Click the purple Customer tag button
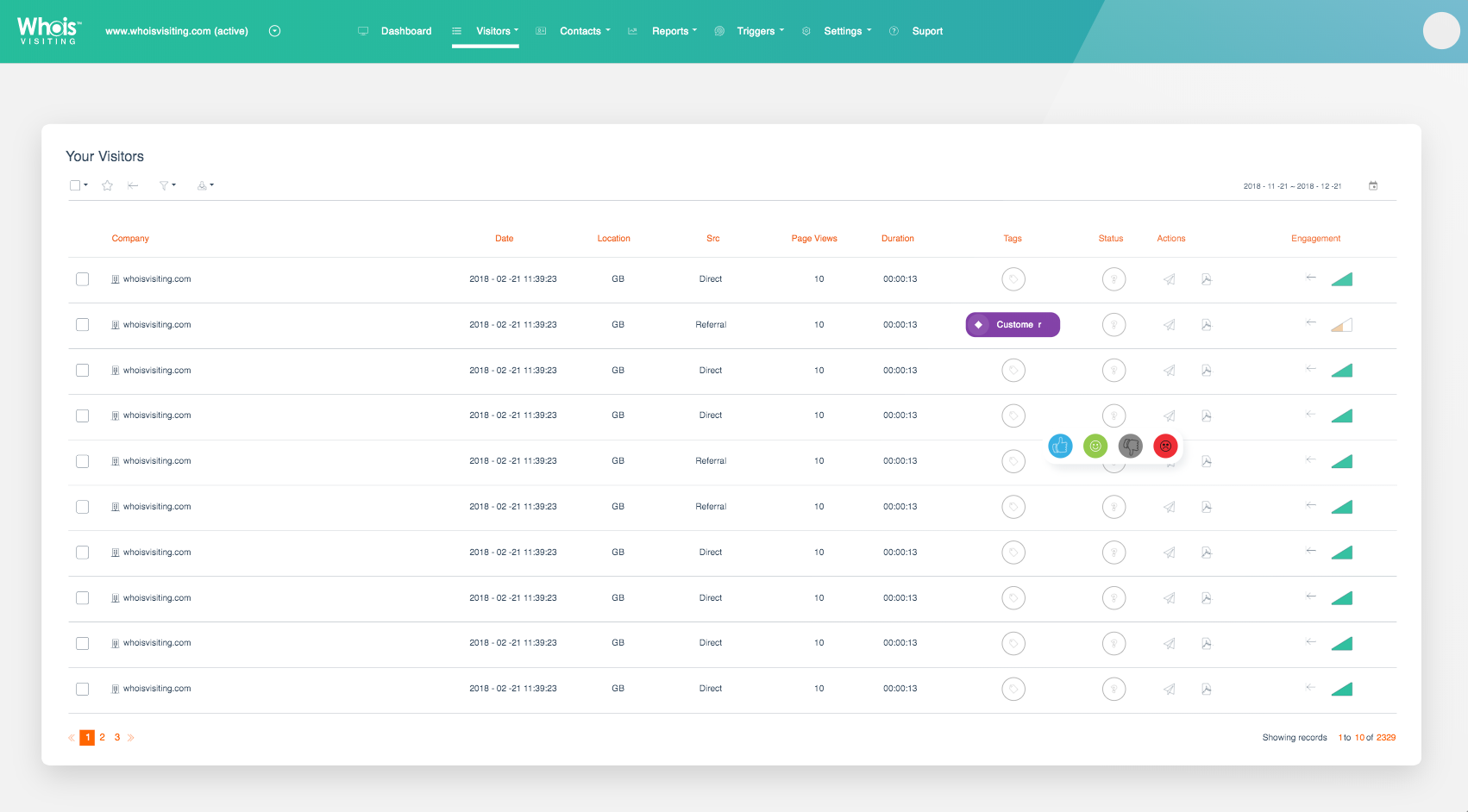1468x812 pixels. 1013,325
